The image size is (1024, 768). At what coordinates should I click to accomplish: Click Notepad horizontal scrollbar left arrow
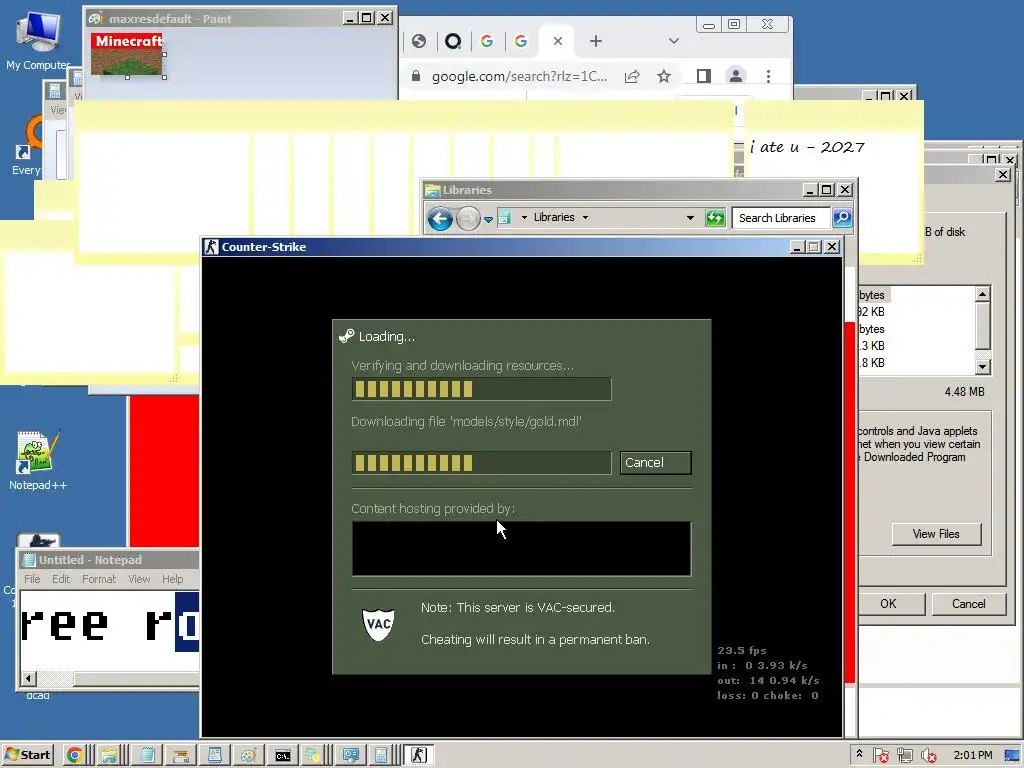[x=28, y=679]
